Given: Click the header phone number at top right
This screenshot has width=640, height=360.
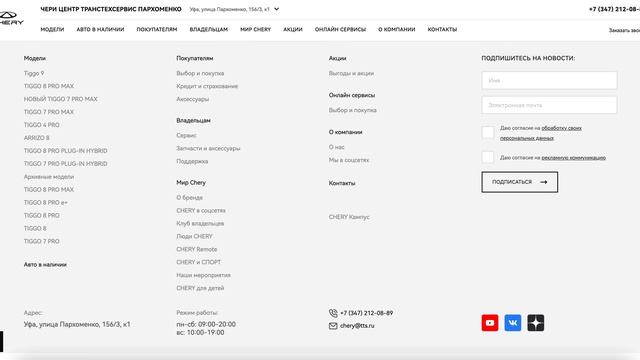Looking at the screenshot, I should click(614, 9).
